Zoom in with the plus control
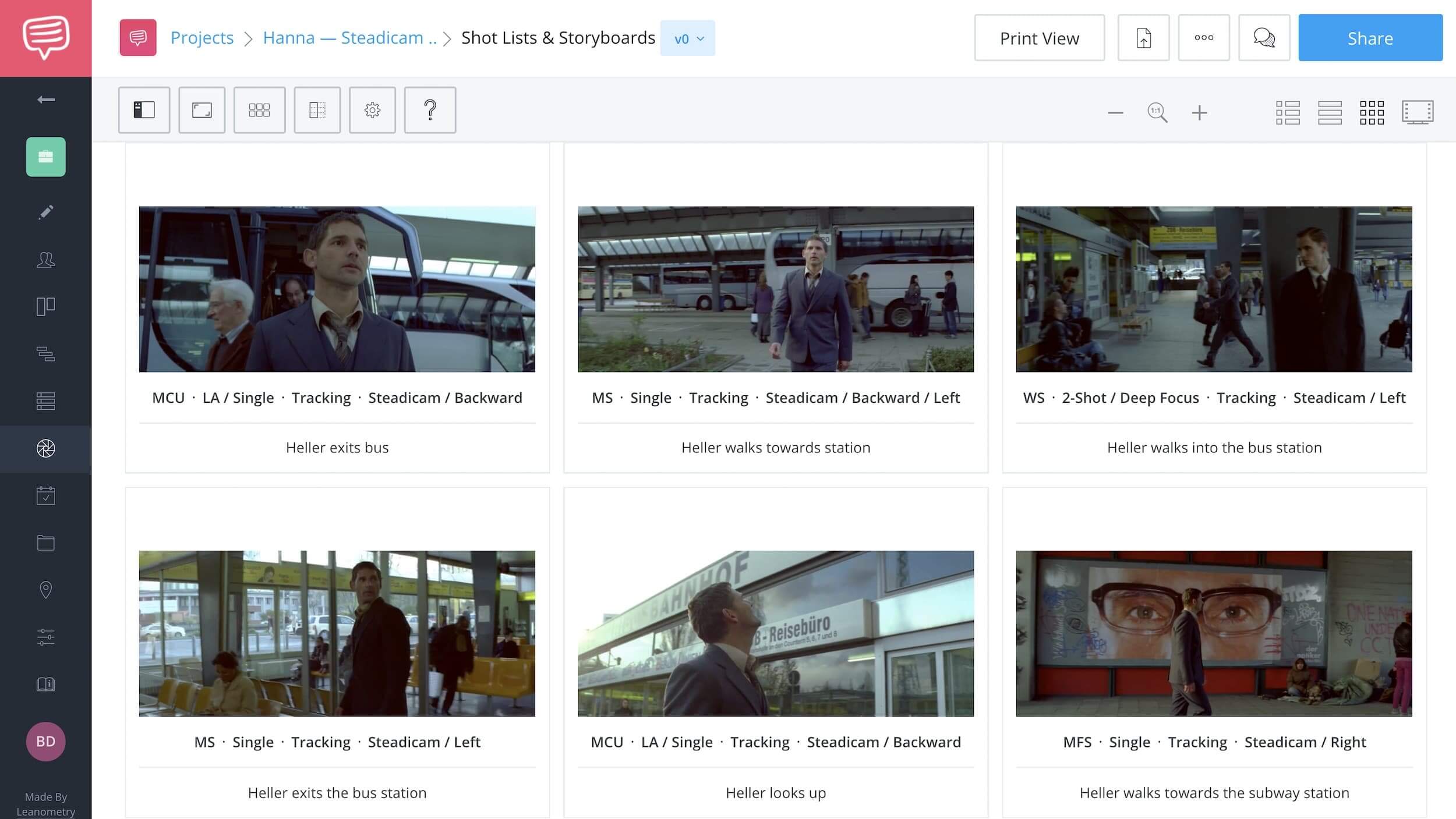 tap(1199, 112)
